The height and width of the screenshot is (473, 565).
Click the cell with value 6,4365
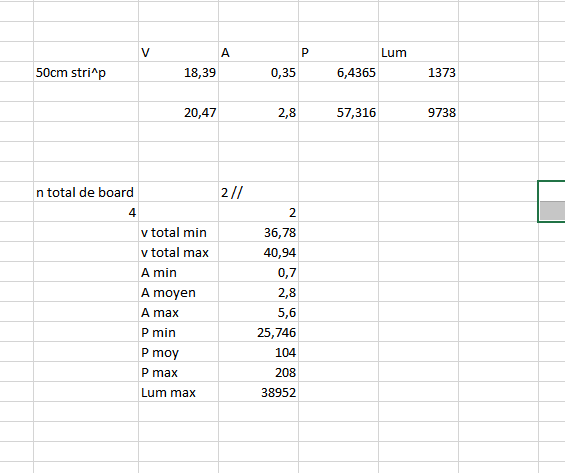[x=338, y=72]
